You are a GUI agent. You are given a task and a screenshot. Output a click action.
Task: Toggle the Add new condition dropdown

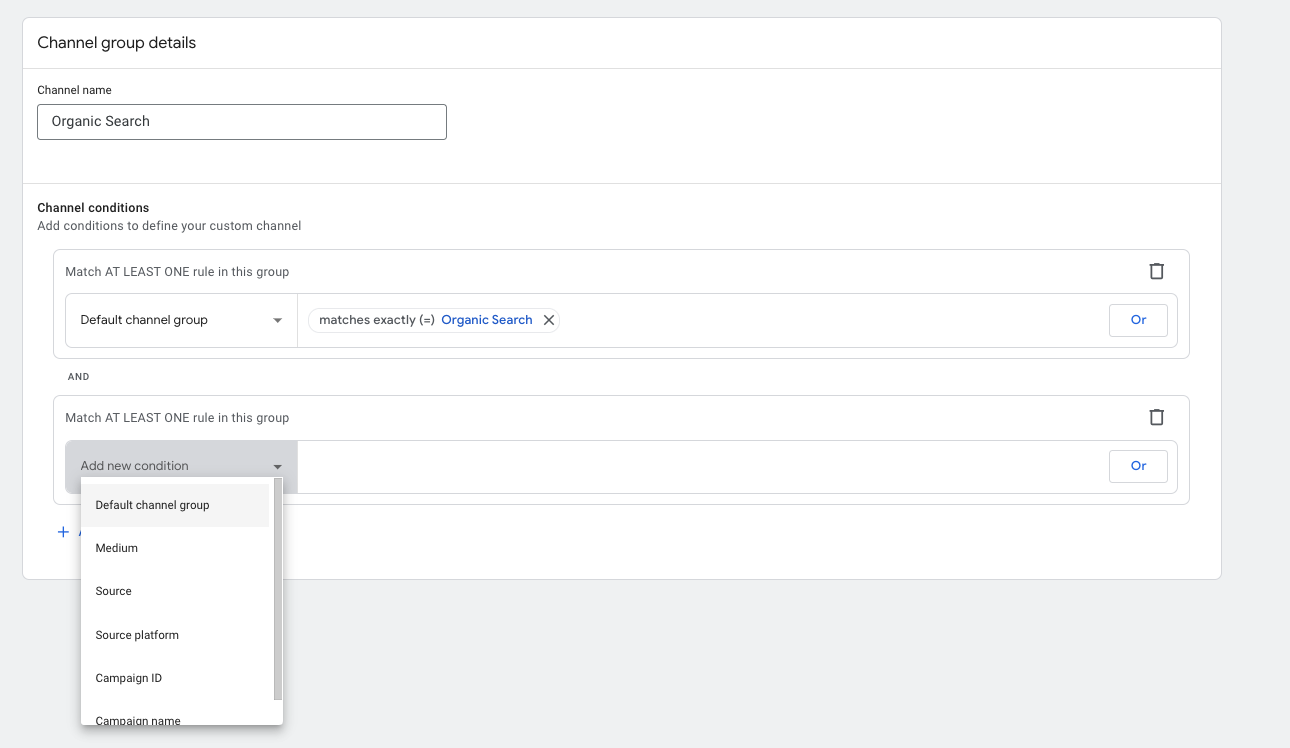click(181, 466)
